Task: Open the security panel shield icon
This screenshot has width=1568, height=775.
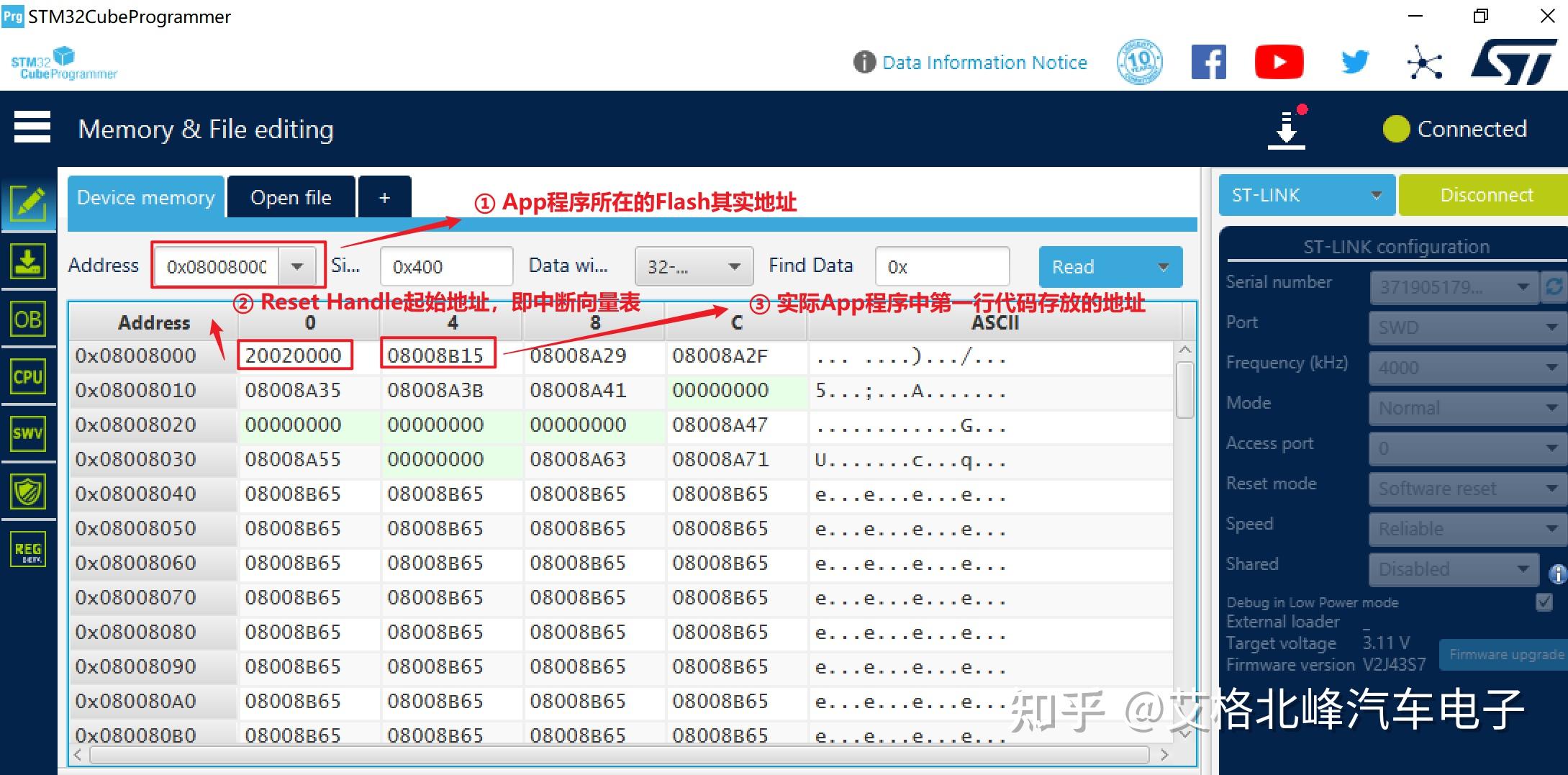Action: click(29, 491)
